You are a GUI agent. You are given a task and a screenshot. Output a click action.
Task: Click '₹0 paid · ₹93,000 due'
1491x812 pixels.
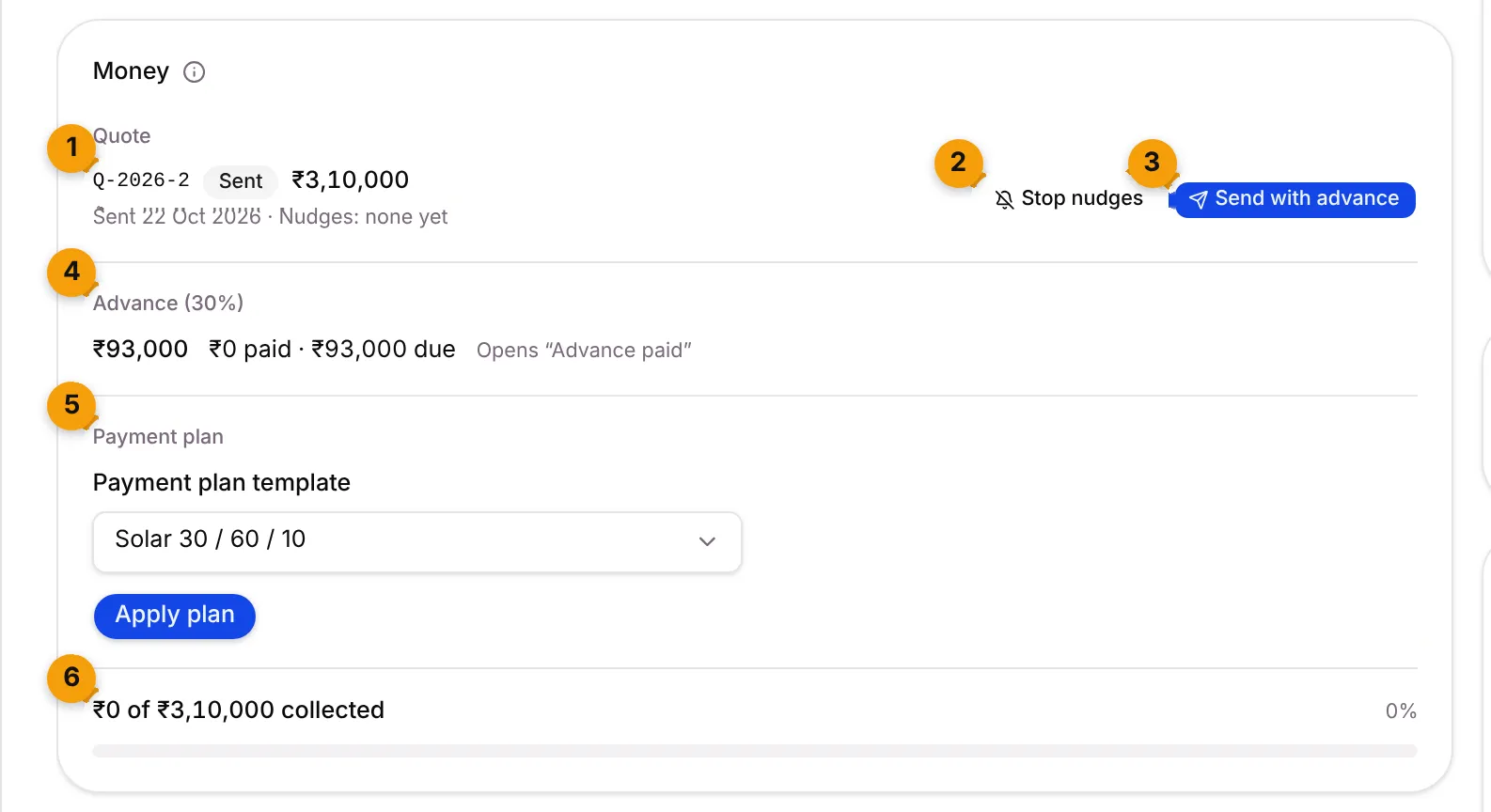coord(332,350)
